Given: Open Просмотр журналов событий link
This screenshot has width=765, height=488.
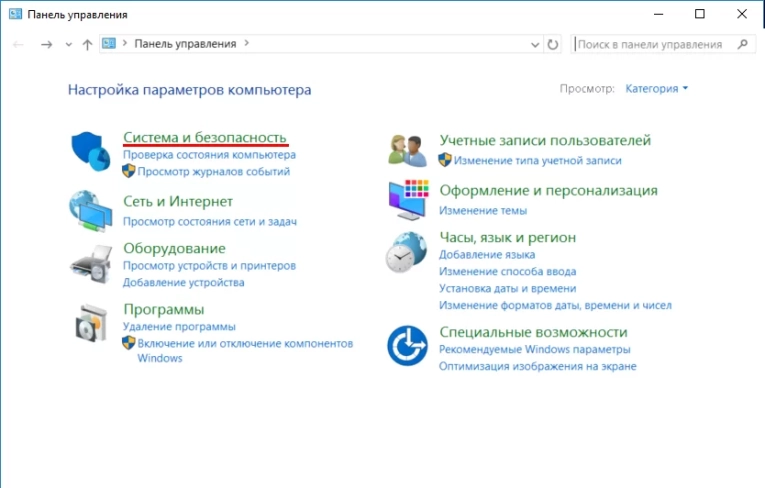Looking at the screenshot, I should [214, 171].
